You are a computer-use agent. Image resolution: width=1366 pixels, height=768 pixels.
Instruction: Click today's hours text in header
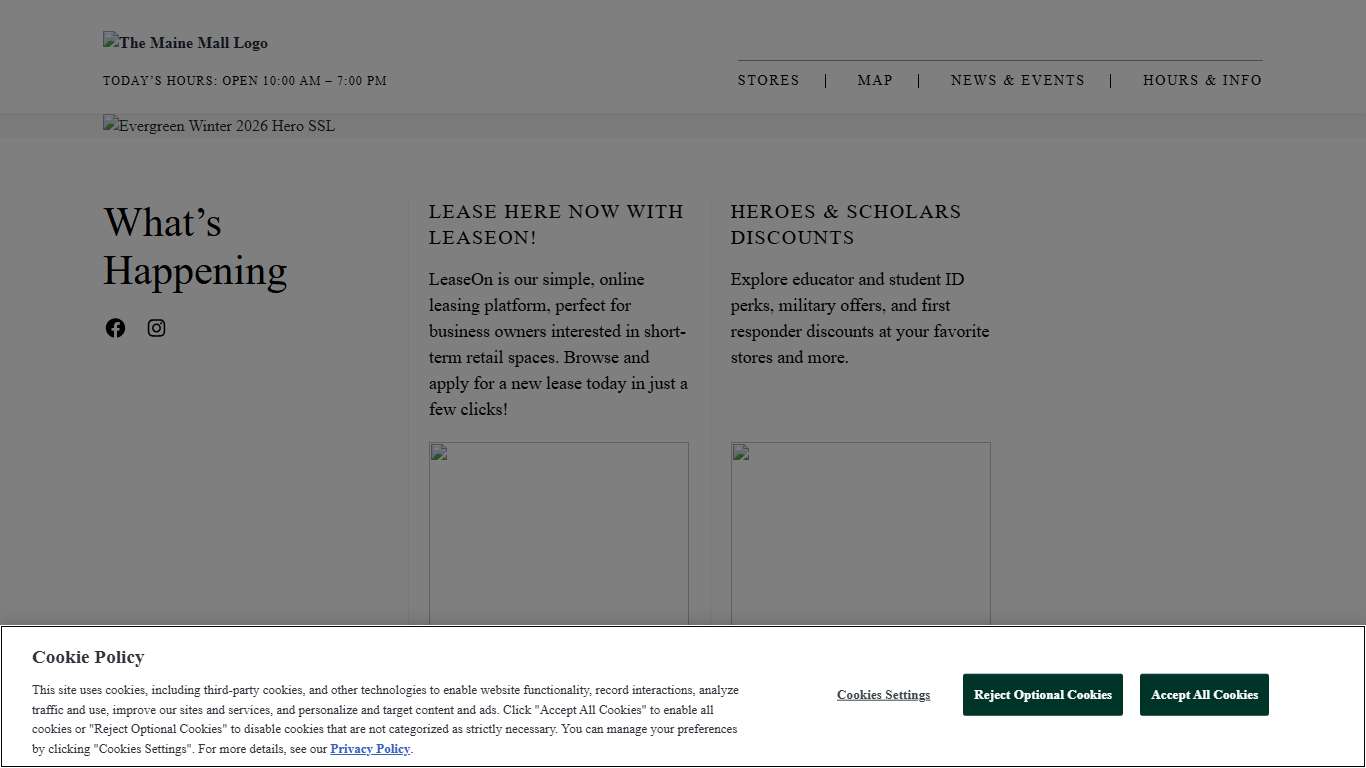click(245, 81)
